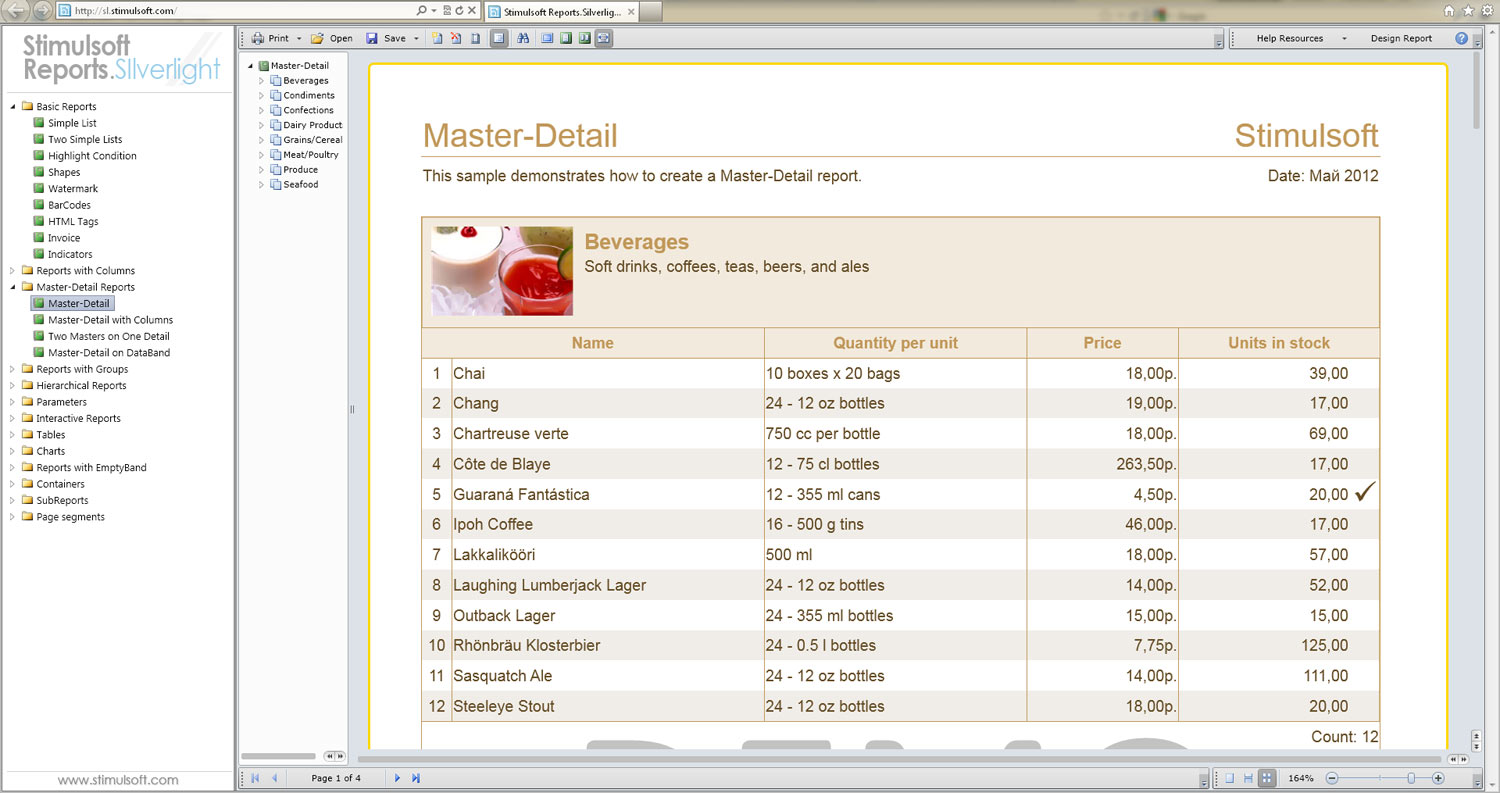1500x793 pixels.
Task: Click the Design Report button
Action: pyautogui.click(x=1401, y=38)
